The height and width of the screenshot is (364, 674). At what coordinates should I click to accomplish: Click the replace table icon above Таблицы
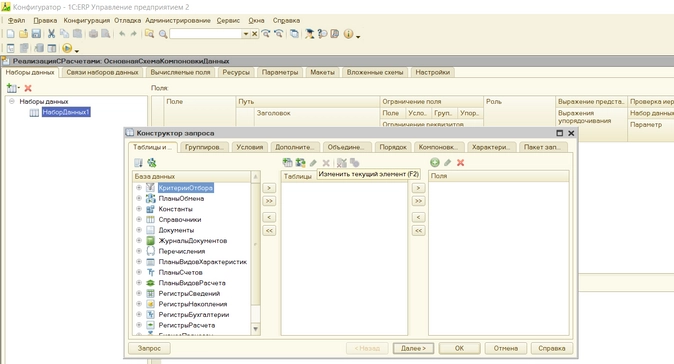coord(300,162)
